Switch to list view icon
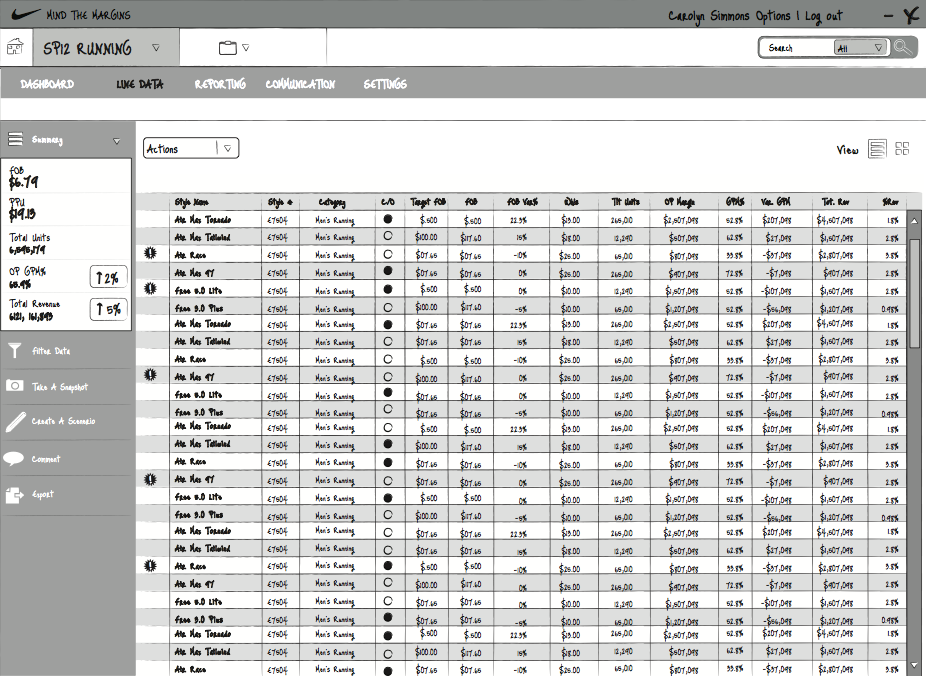Image resolution: width=926 pixels, height=676 pixels. [877, 149]
